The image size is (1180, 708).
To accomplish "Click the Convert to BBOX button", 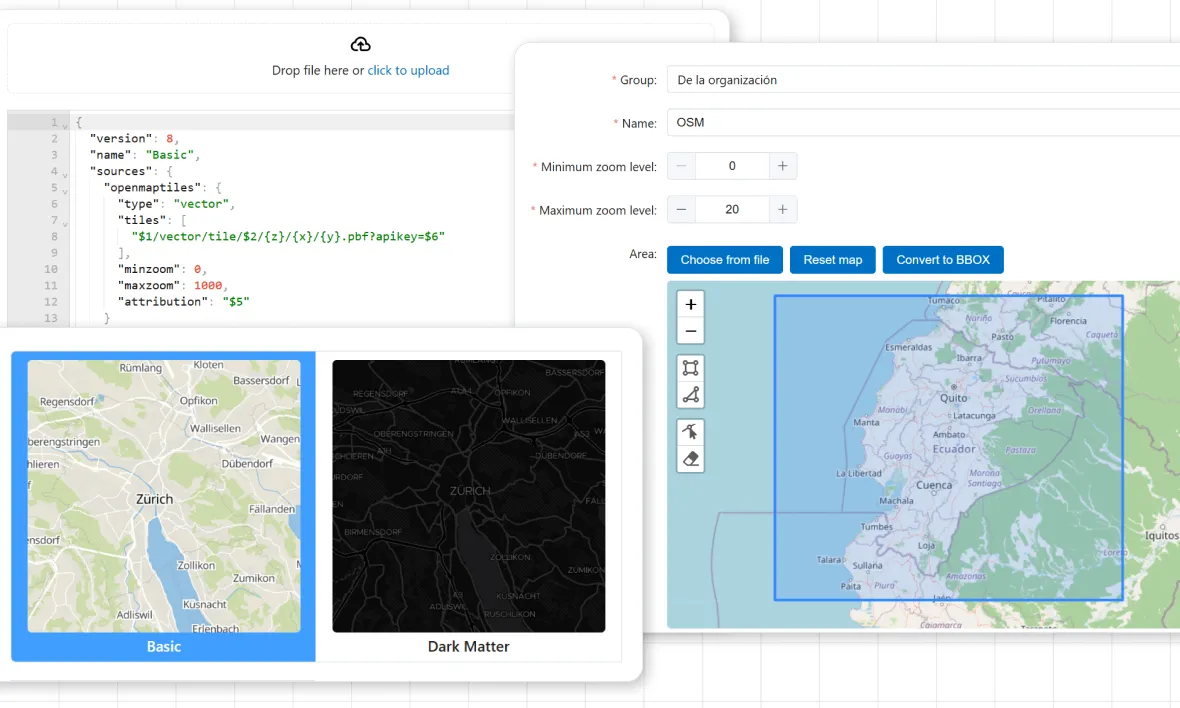I will click(943, 260).
